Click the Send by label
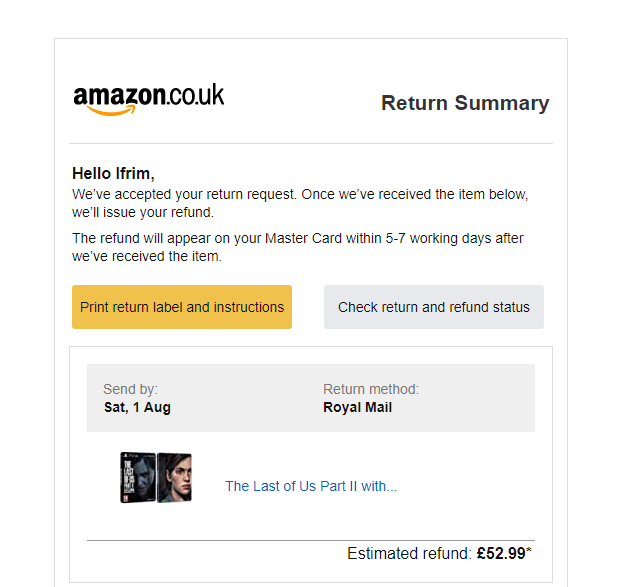The image size is (622, 587). click(130, 389)
